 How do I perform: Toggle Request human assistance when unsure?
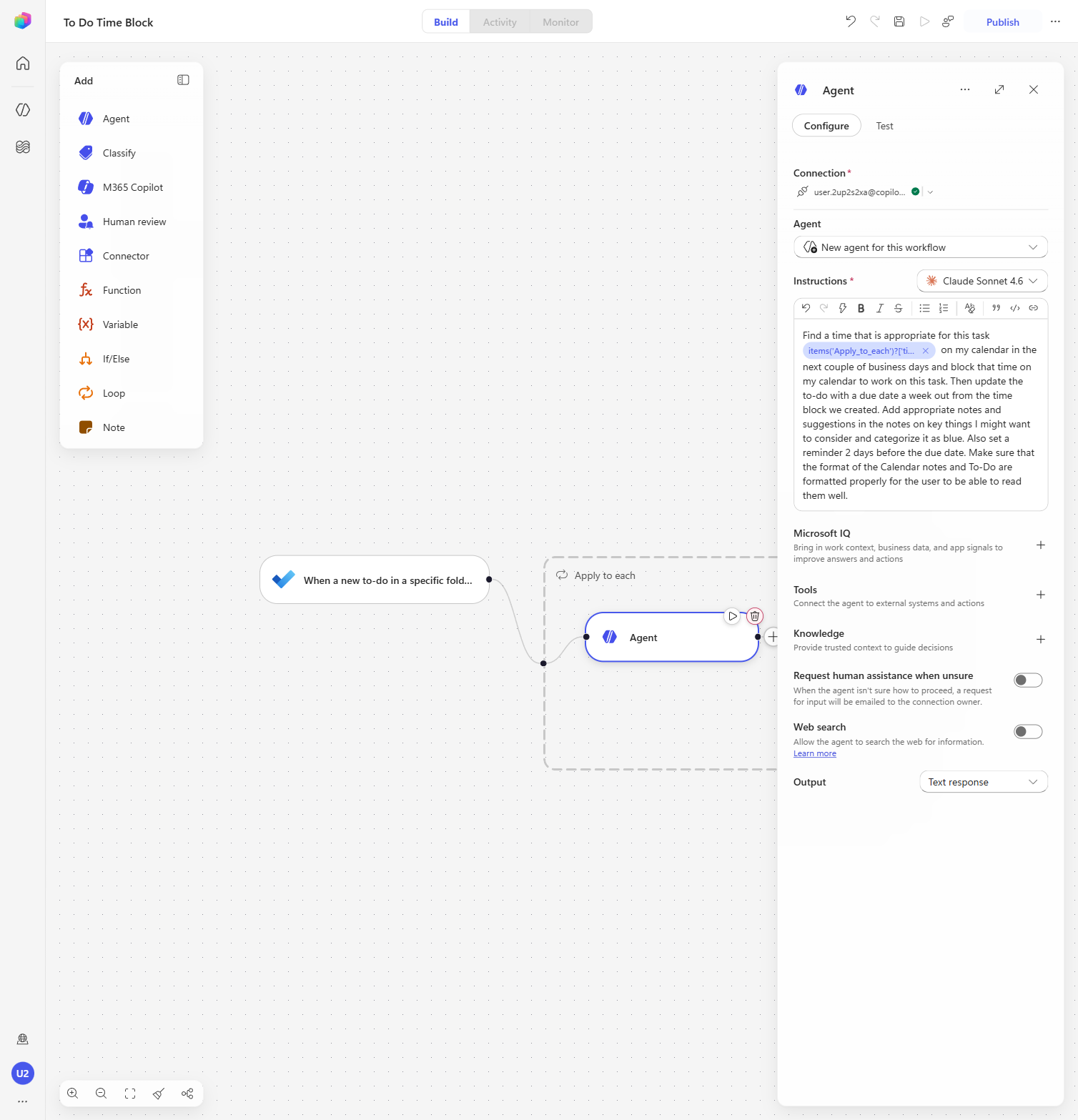coord(1028,680)
